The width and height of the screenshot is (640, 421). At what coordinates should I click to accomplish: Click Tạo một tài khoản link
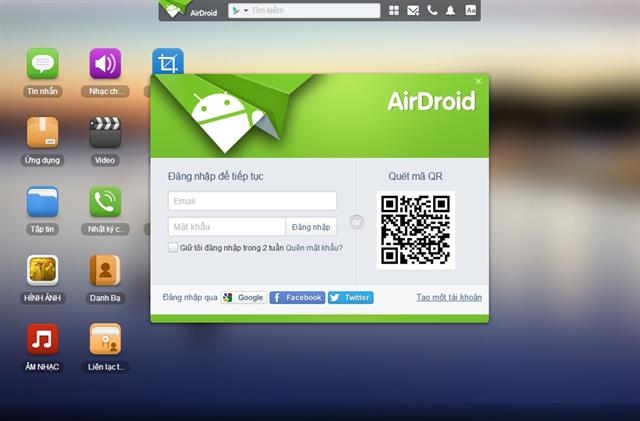[449, 297]
